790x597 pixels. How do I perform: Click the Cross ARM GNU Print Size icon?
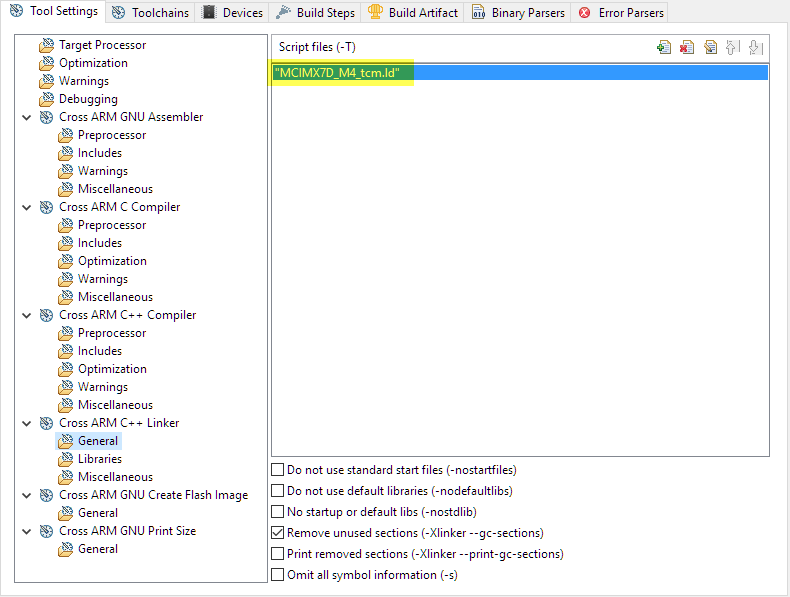(47, 531)
